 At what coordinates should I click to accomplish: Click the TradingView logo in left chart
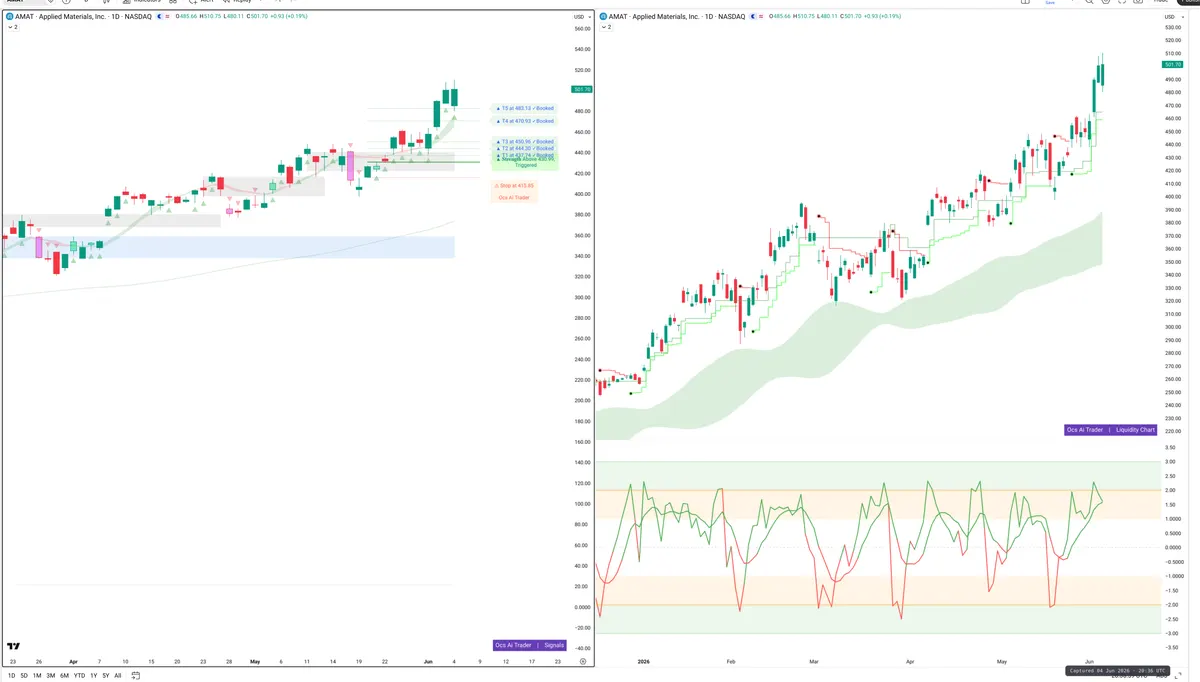pyautogui.click(x=12, y=646)
